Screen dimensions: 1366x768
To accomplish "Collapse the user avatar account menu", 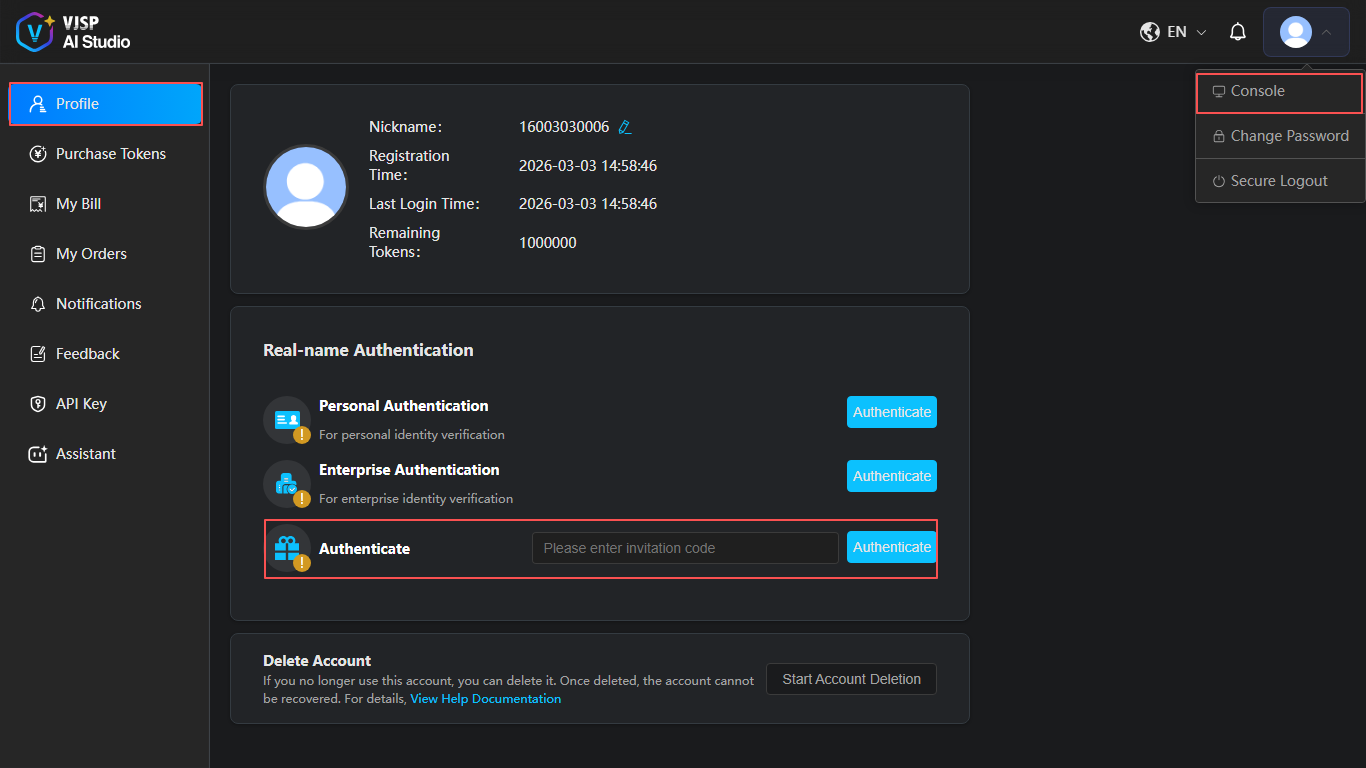I will click(x=1306, y=32).
